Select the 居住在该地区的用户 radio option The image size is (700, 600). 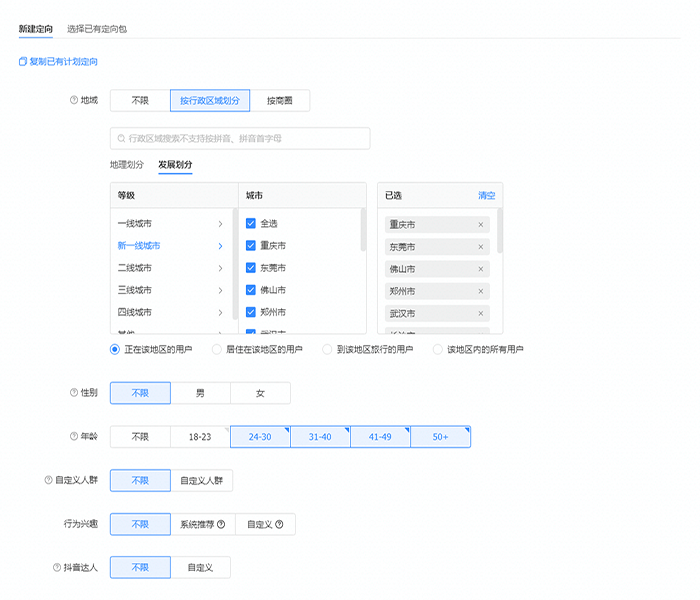point(217,350)
